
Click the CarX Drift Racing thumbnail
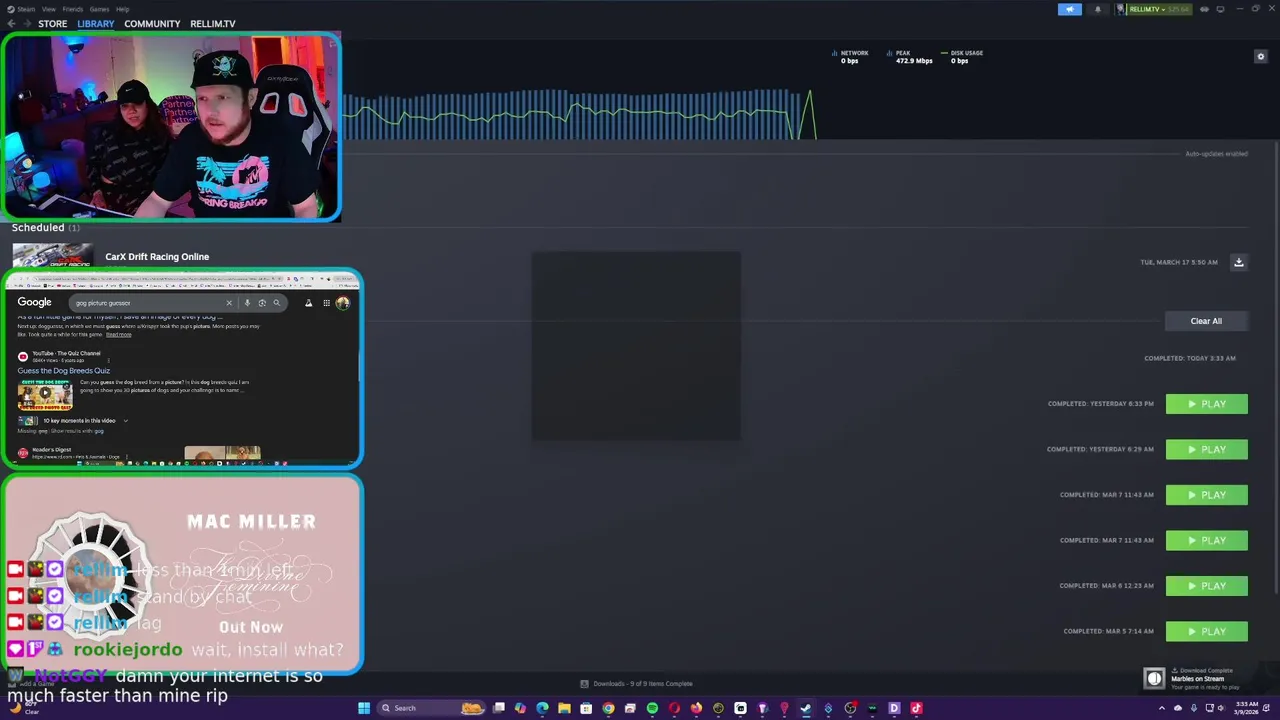(x=53, y=256)
